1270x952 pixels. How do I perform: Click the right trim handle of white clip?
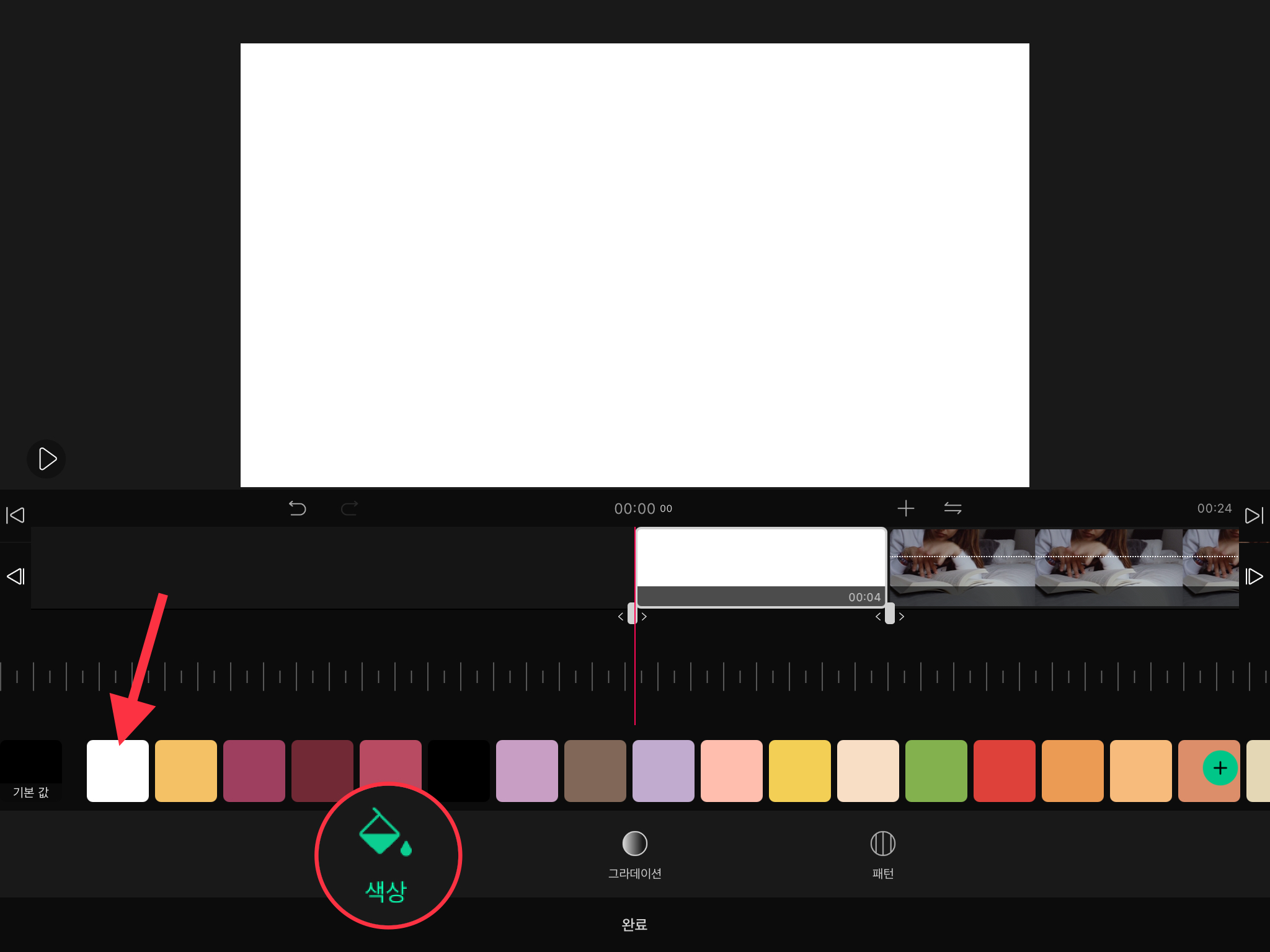pos(890,614)
